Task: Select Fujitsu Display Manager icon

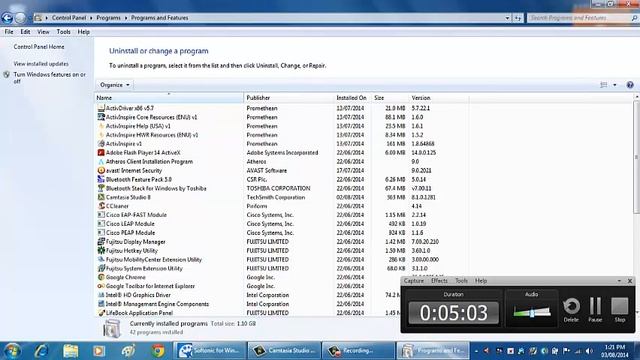Action: coord(101,242)
